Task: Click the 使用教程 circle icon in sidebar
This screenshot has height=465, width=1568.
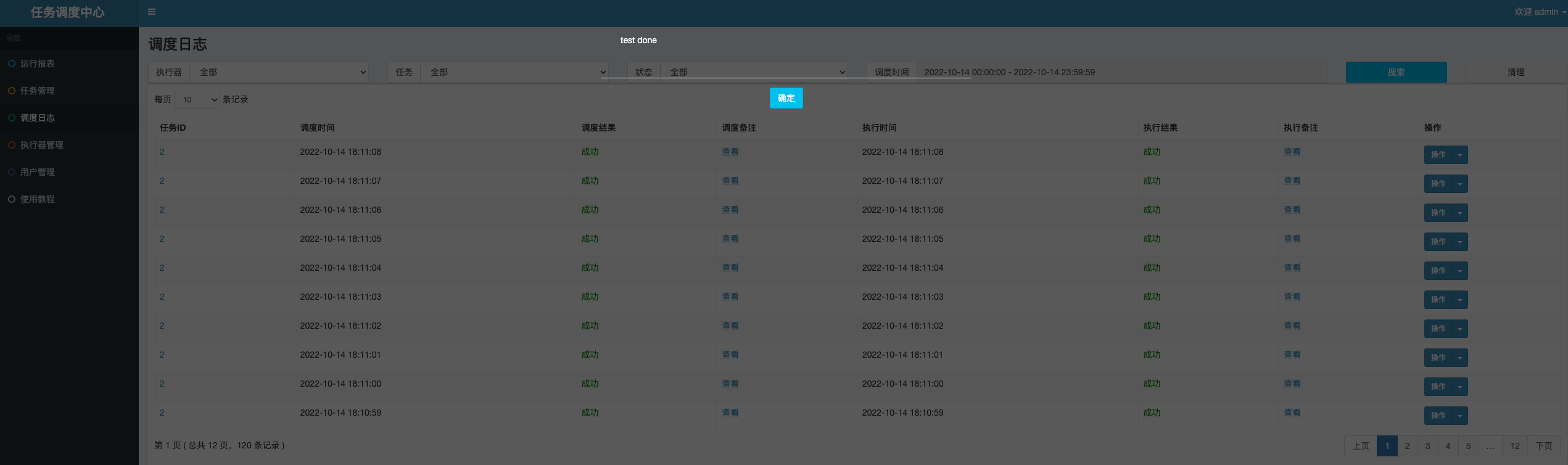Action: point(12,199)
